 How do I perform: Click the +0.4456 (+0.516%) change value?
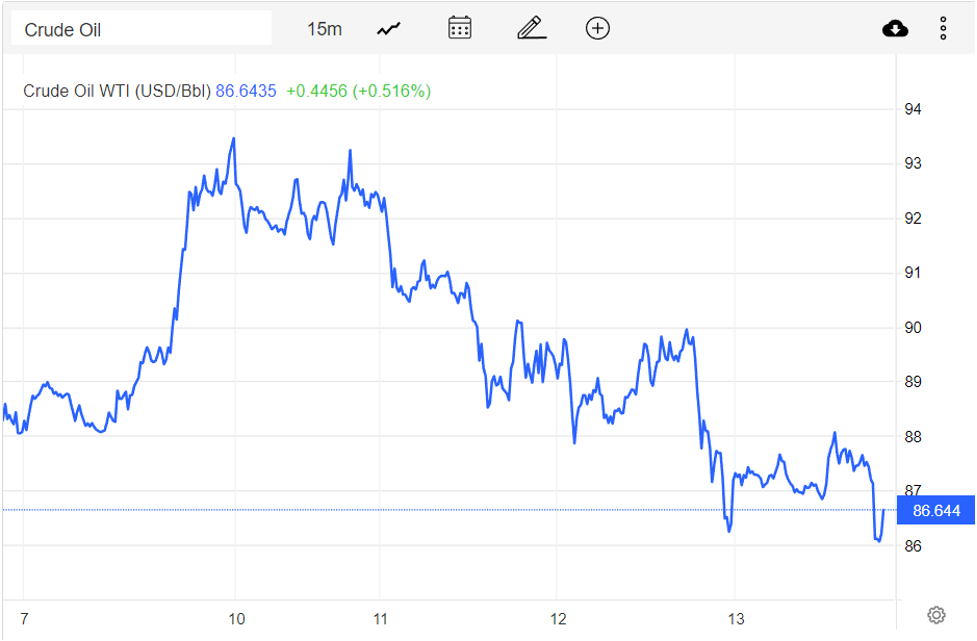(x=358, y=91)
